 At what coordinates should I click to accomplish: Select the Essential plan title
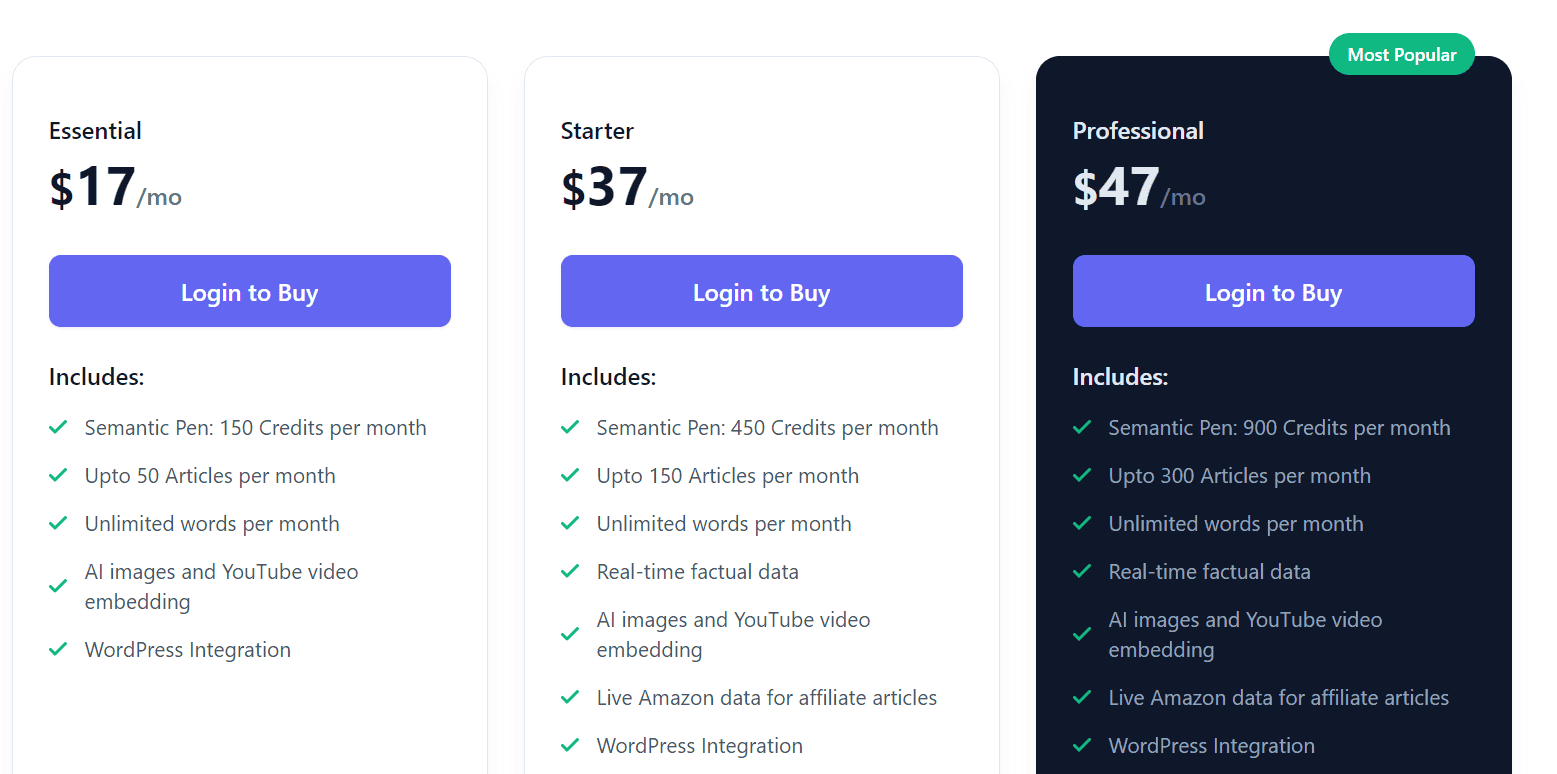[x=95, y=131]
